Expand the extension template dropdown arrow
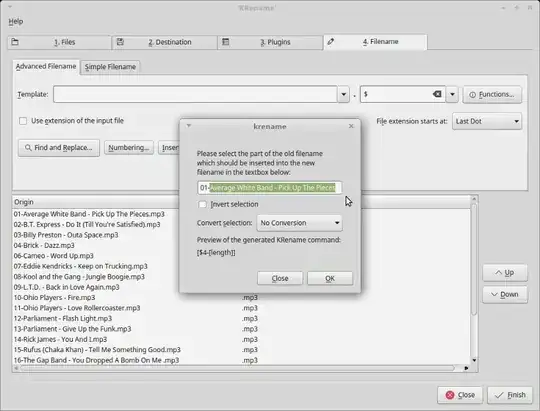 point(452,94)
